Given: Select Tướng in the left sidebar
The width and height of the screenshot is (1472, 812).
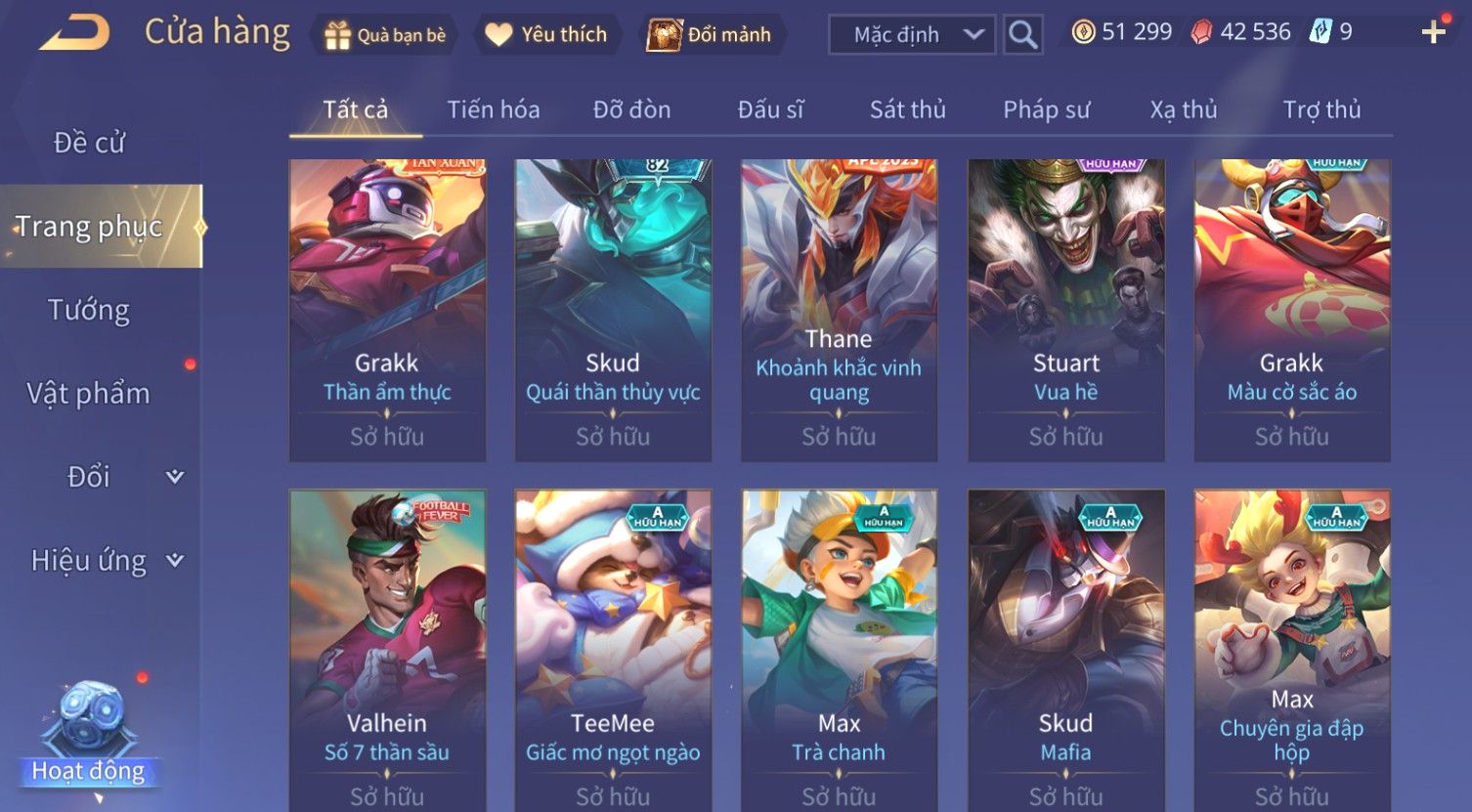Looking at the screenshot, I should (89, 310).
